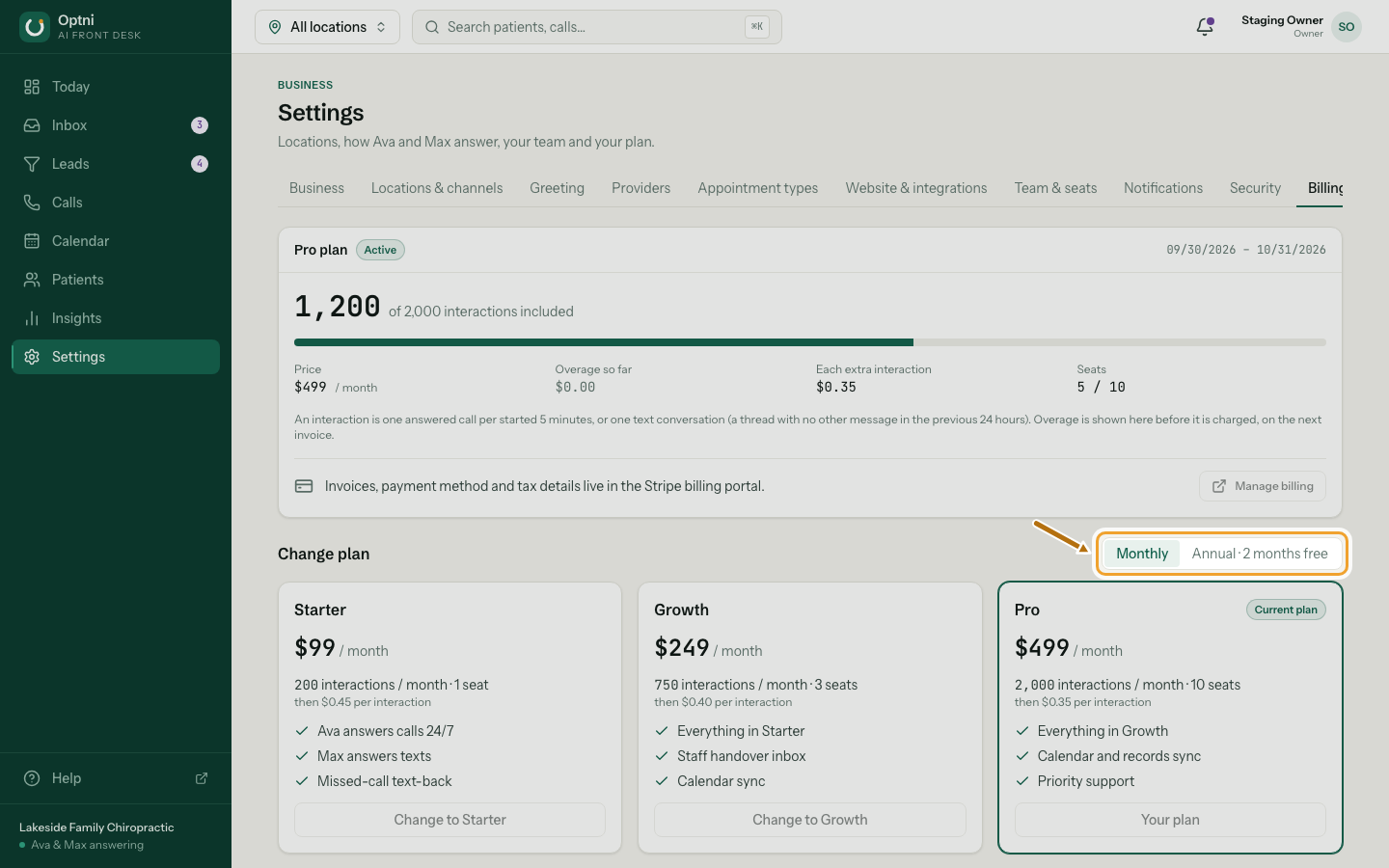Click the Patients people icon
This screenshot has width=1389, height=868.
[32, 280]
